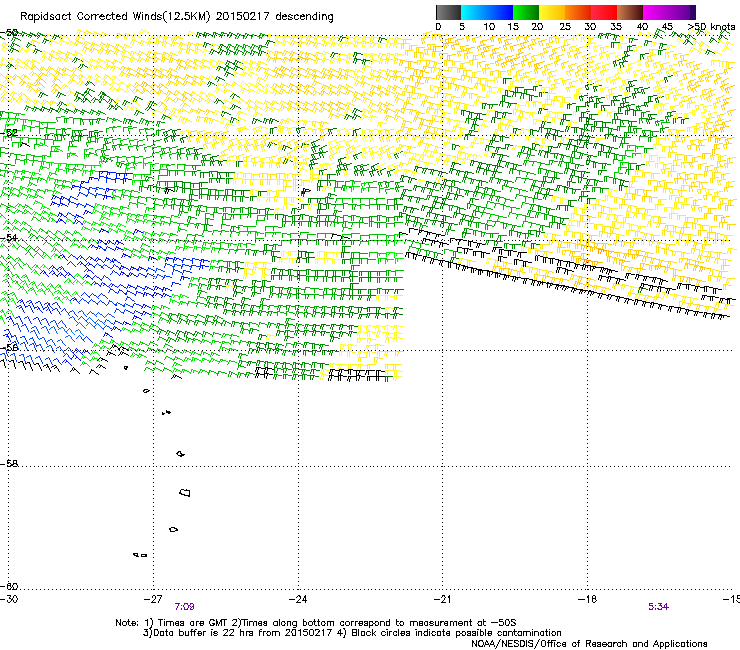Click the gray 0-5 knots color segment
The width and height of the screenshot is (740, 650).
click(x=448, y=12)
